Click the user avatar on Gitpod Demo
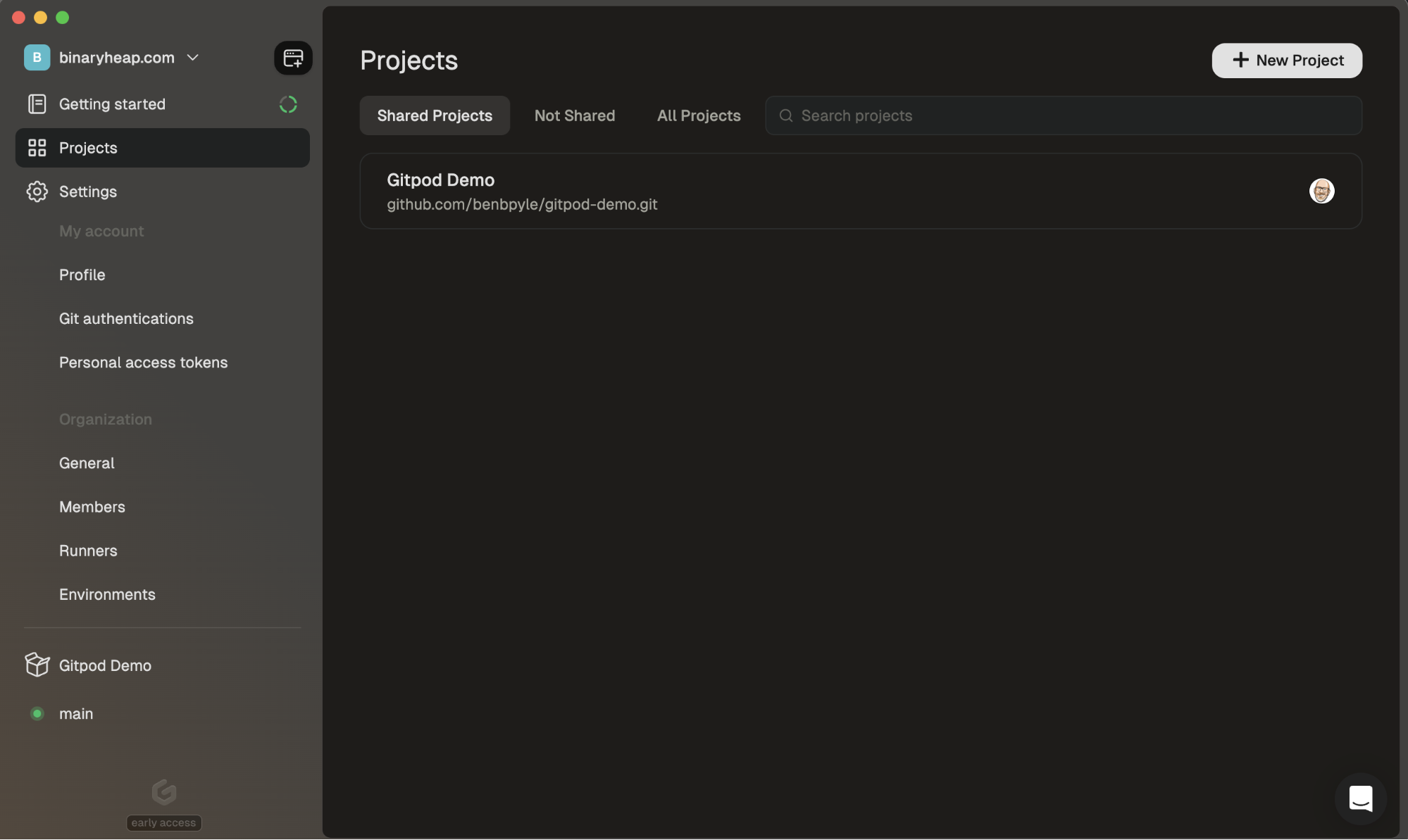This screenshot has height=840, width=1408. pyautogui.click(x=1321, y=191)
